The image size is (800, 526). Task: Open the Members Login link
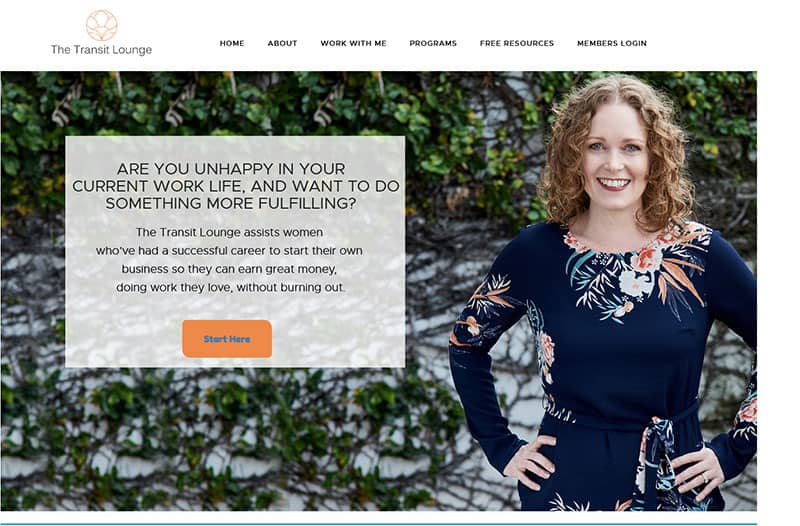612,43
